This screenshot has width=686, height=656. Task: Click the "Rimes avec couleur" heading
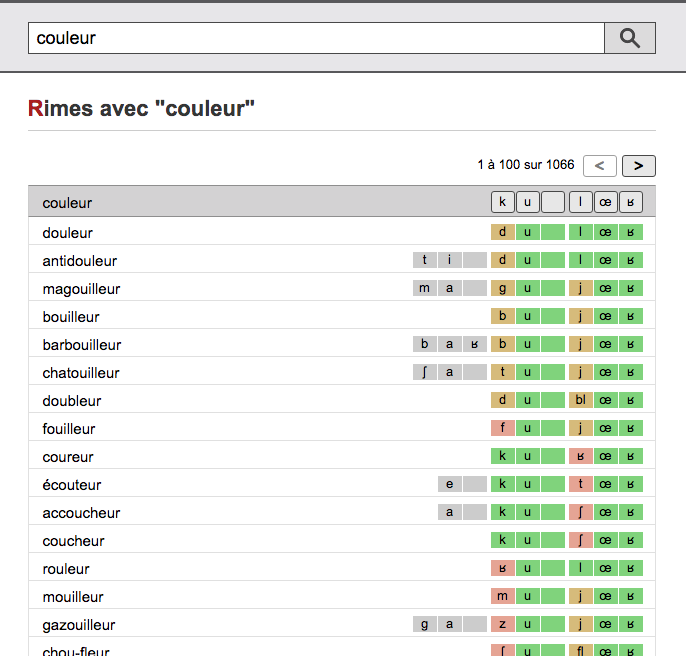tap(141, 109)
